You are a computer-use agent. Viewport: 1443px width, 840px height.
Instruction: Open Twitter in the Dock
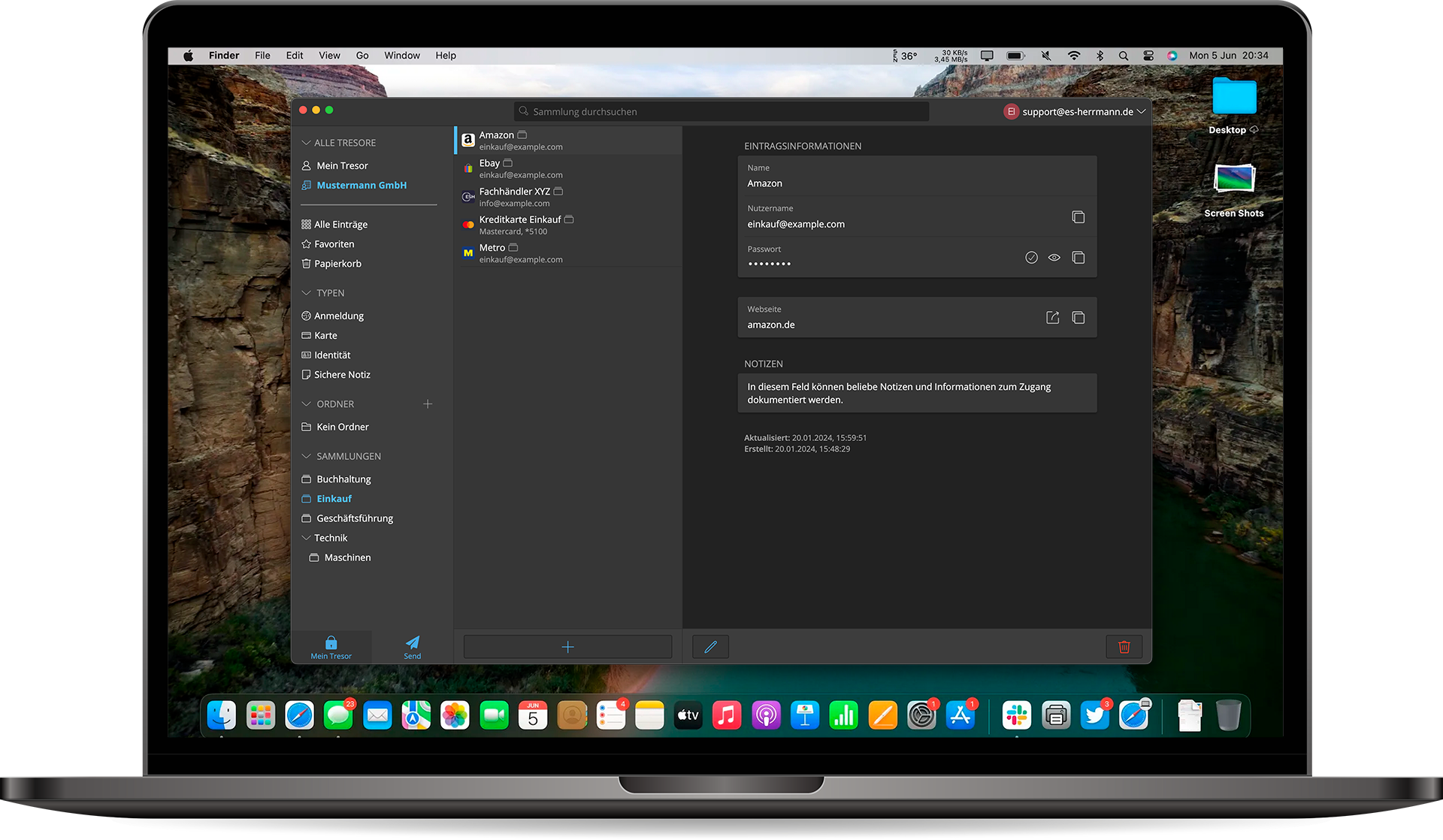point(1094,715)
